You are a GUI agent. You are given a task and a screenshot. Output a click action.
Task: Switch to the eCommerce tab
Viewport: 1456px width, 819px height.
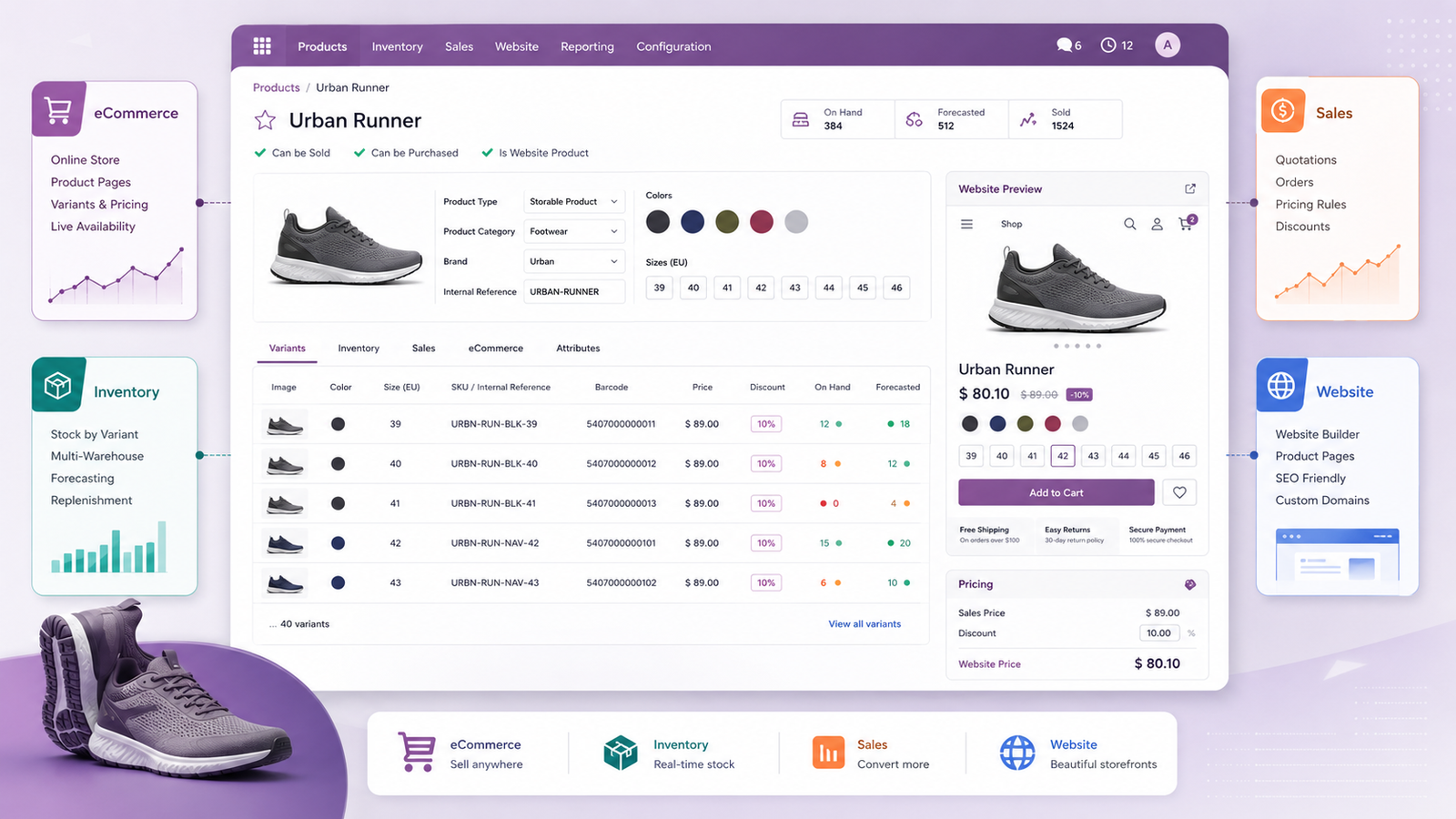coord(496,349)
